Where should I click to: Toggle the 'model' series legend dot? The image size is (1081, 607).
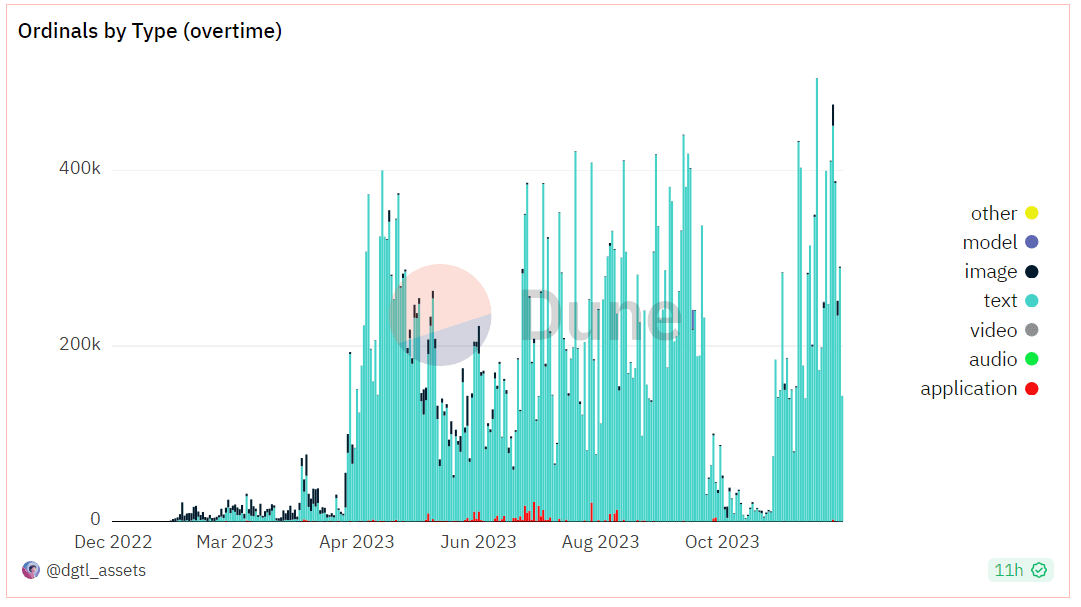pos(1031,242)
